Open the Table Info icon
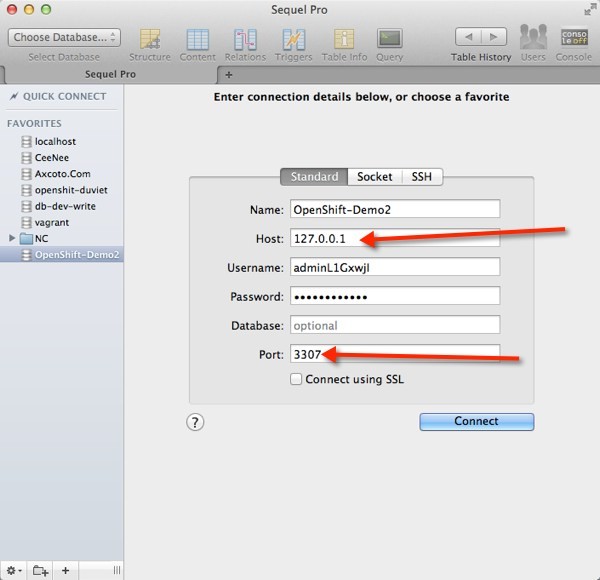The image size is (600, 580). pos(344,39)
